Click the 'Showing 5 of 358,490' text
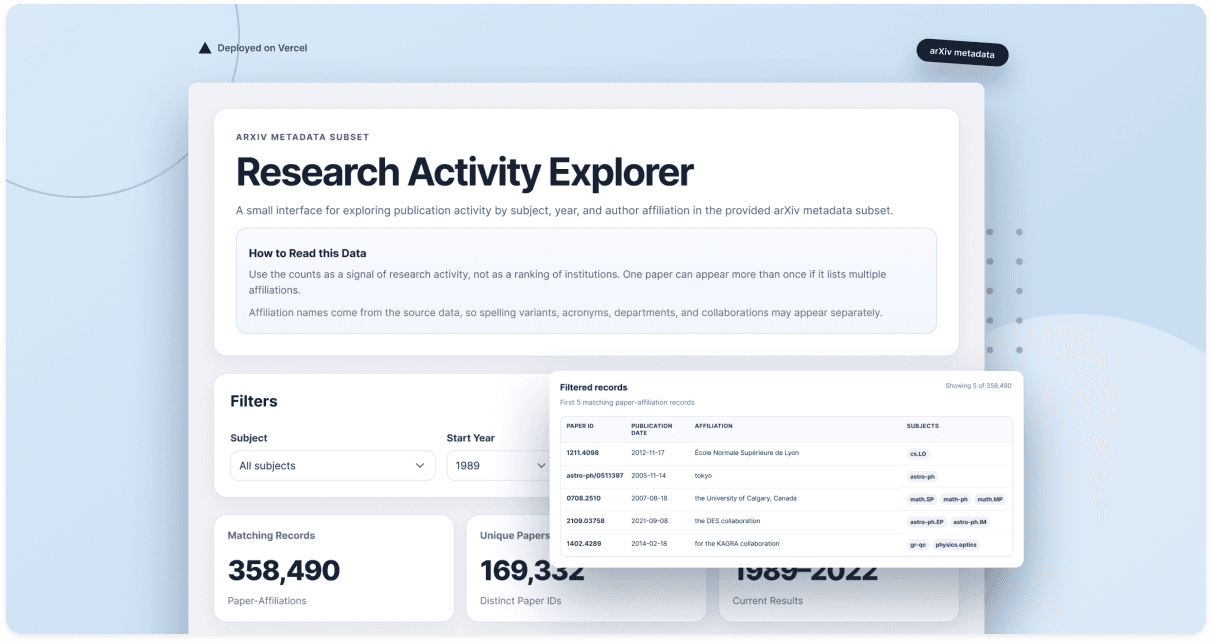 coord(978,386)
